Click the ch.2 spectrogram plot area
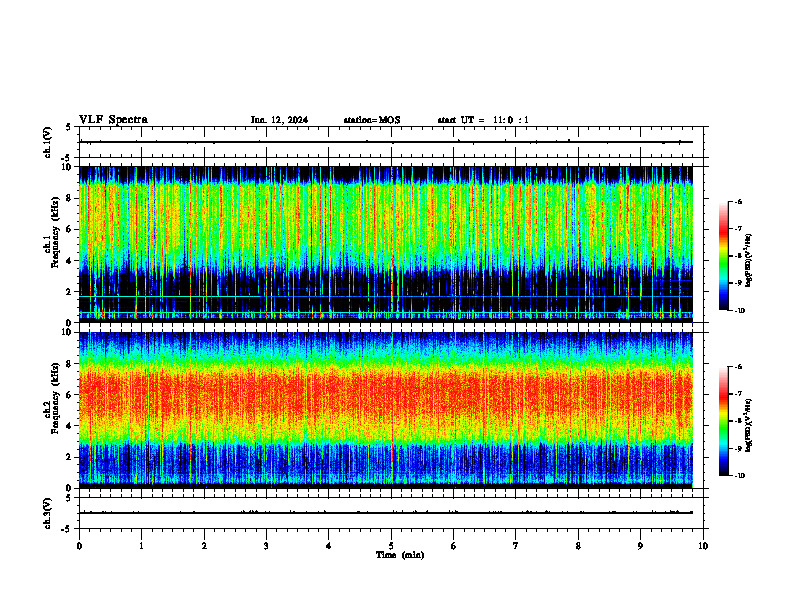The height and width of the screenshot is (612, 792). tap(386, 410)
